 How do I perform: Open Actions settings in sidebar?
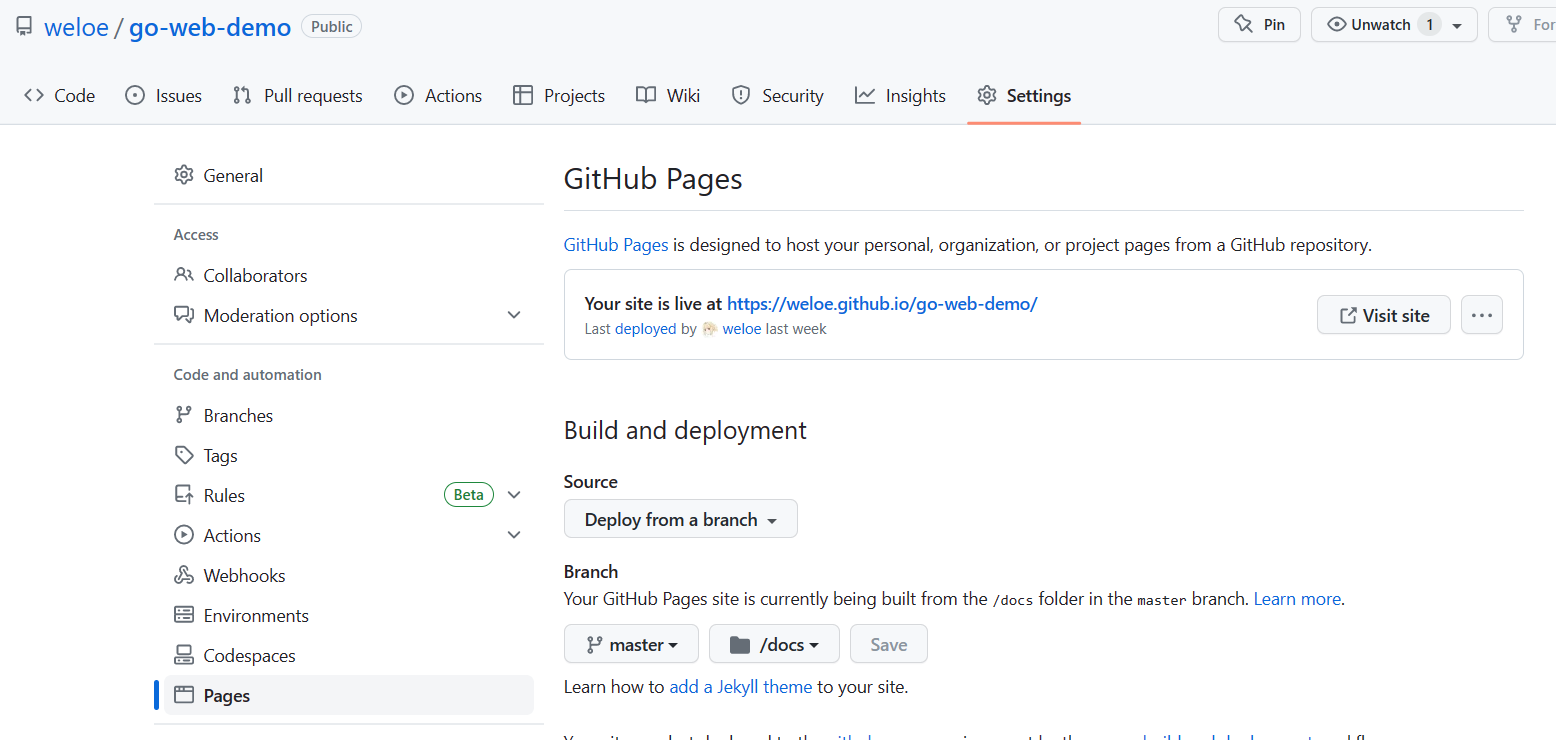(349, 536)
